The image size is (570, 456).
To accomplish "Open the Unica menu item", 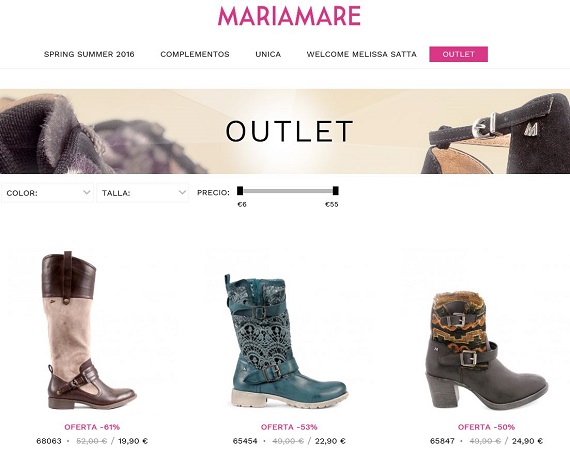I will tap(268, 54).
